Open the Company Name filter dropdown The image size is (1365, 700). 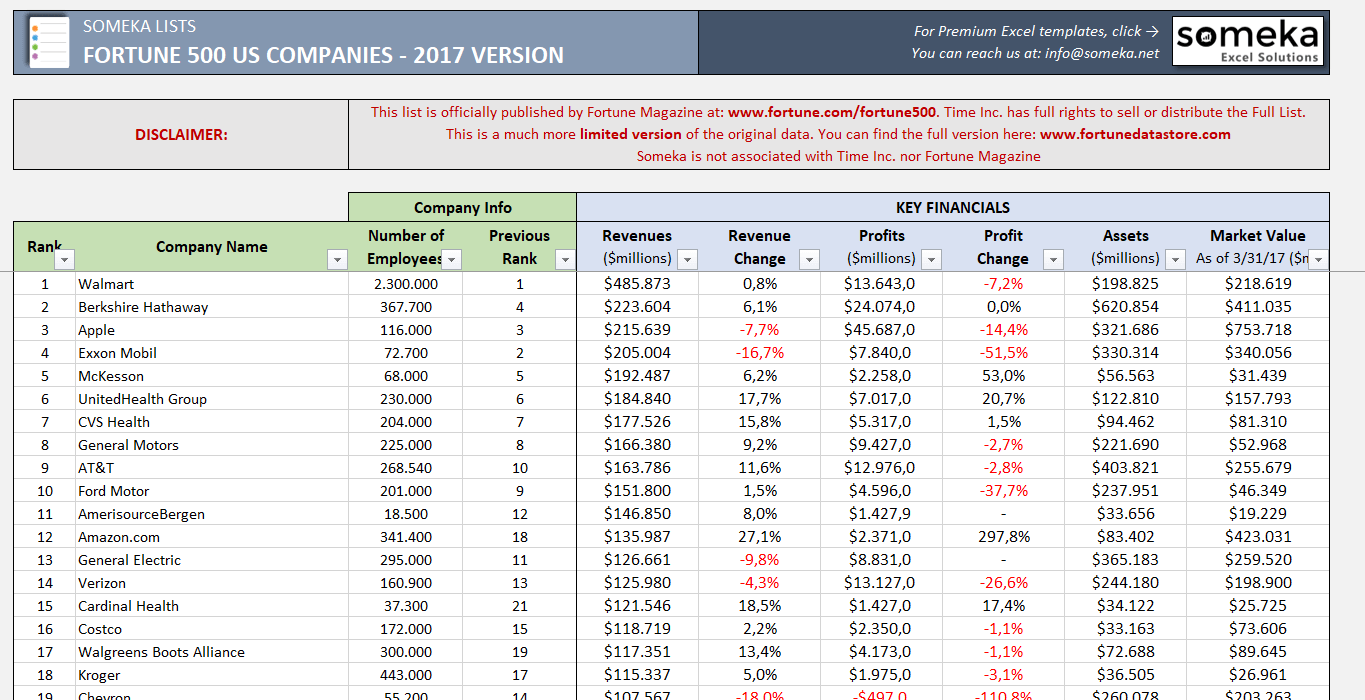click(337, 259)
